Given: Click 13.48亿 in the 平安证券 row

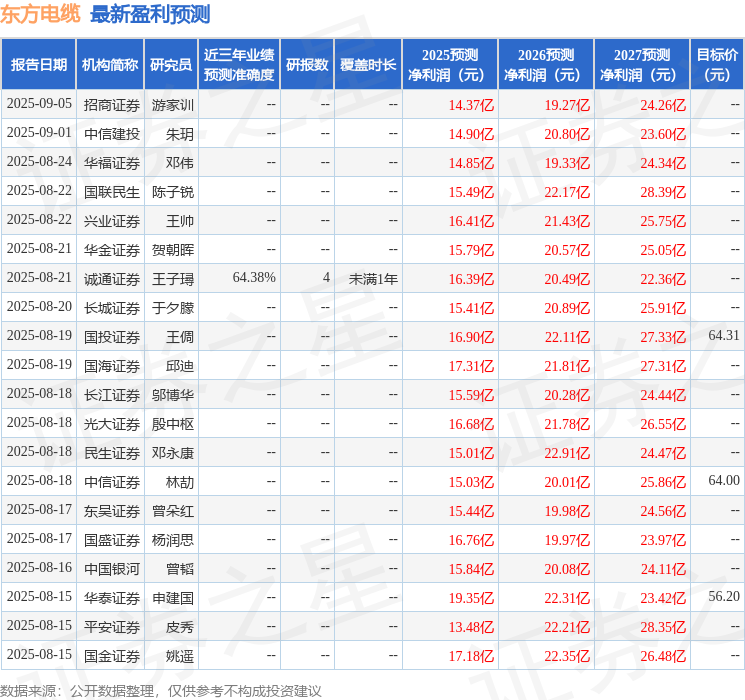Looking at the screenshot, I should [471, 626].
